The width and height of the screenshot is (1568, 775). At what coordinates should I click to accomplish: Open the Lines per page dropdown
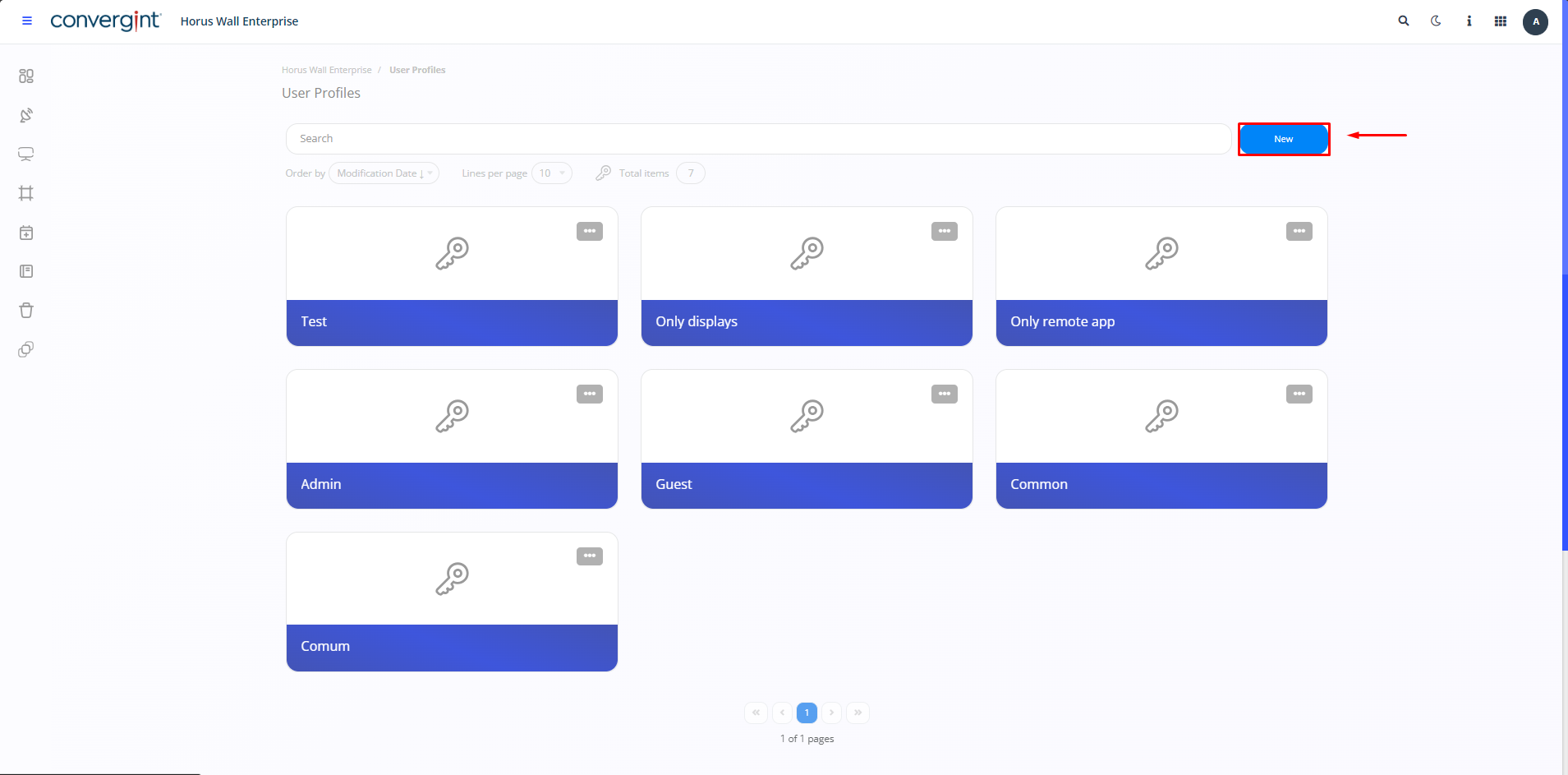[552, 173]
